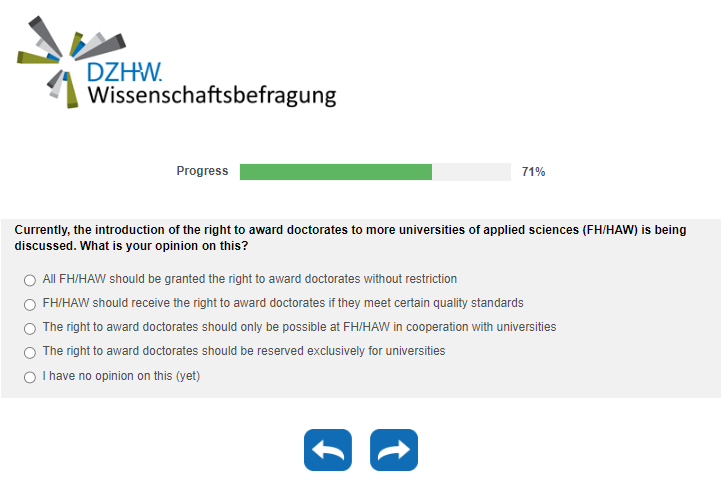Click the 71% progress value

tap(533, 172)
